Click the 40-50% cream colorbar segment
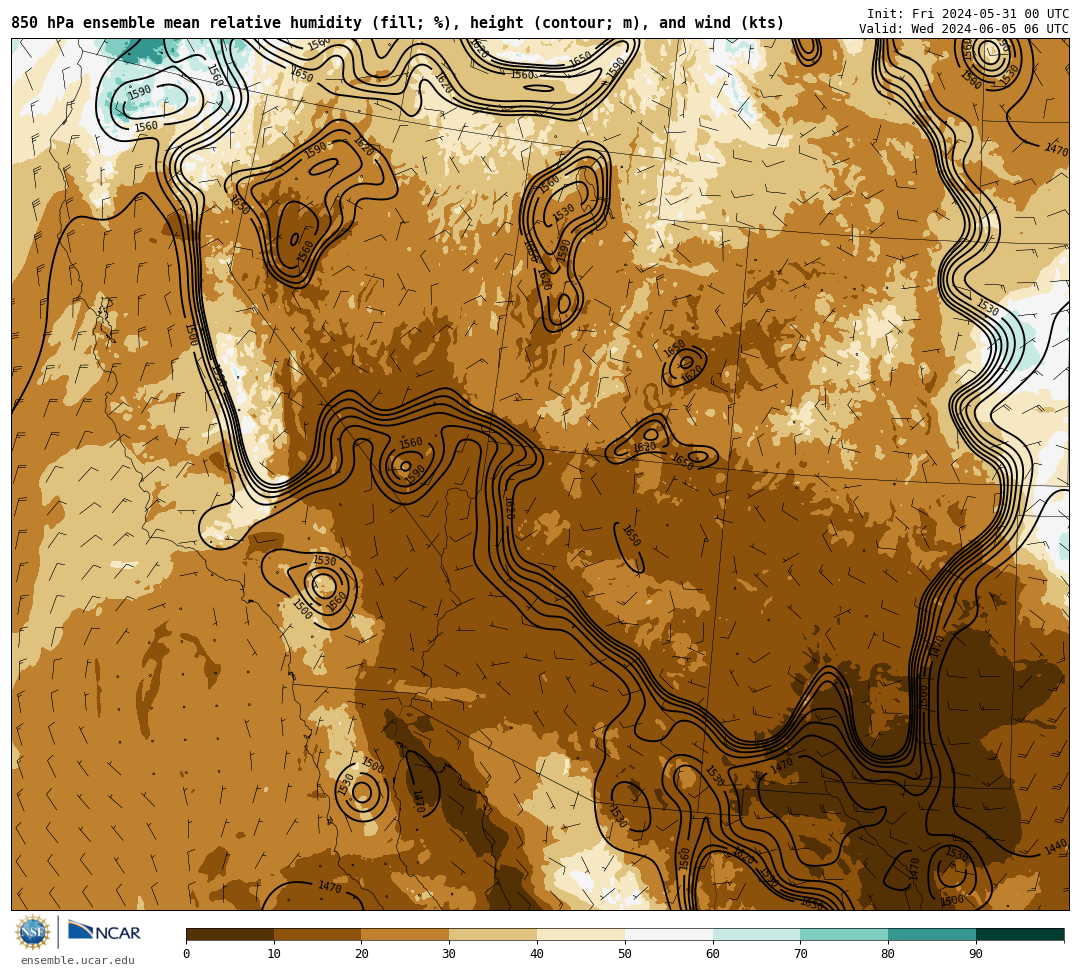This screenshot has width=1080, height=973. tap(581, 934)
